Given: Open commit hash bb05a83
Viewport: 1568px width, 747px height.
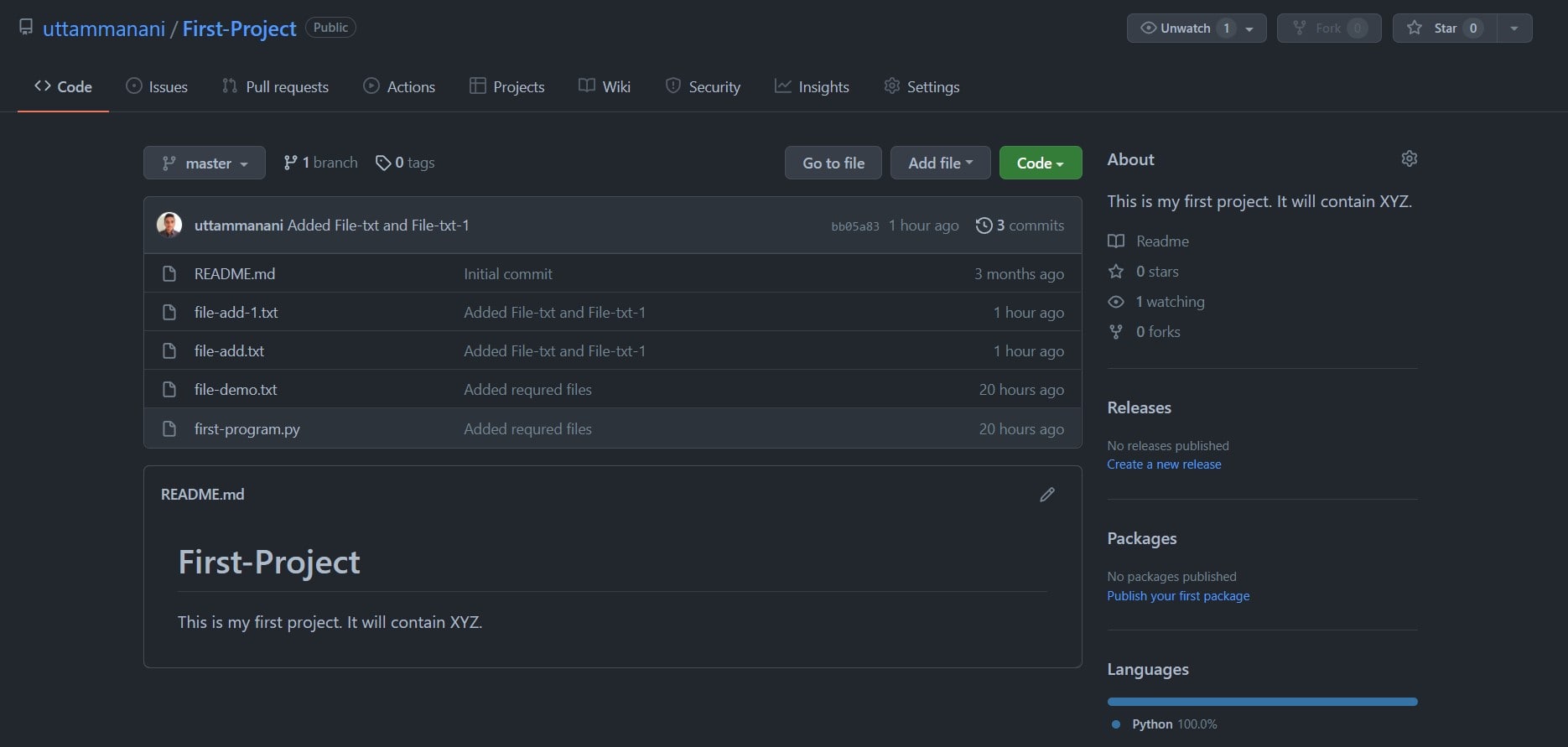Looking at the screenshot, I should click(x=855, y=226).
